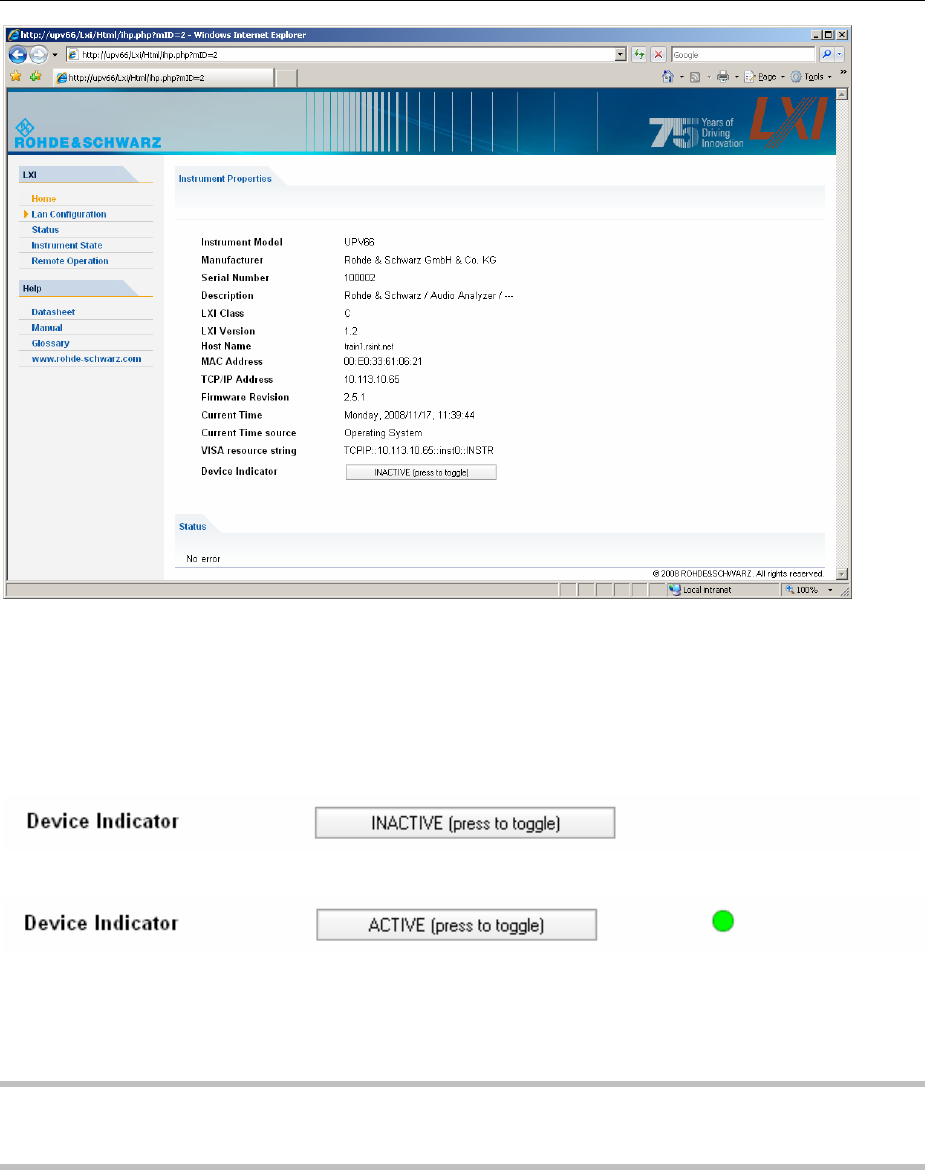Toggle the enlarged INACTIVE Device Indicator button
This screenshot has height=1170, width=926.
tap(465, 823)
